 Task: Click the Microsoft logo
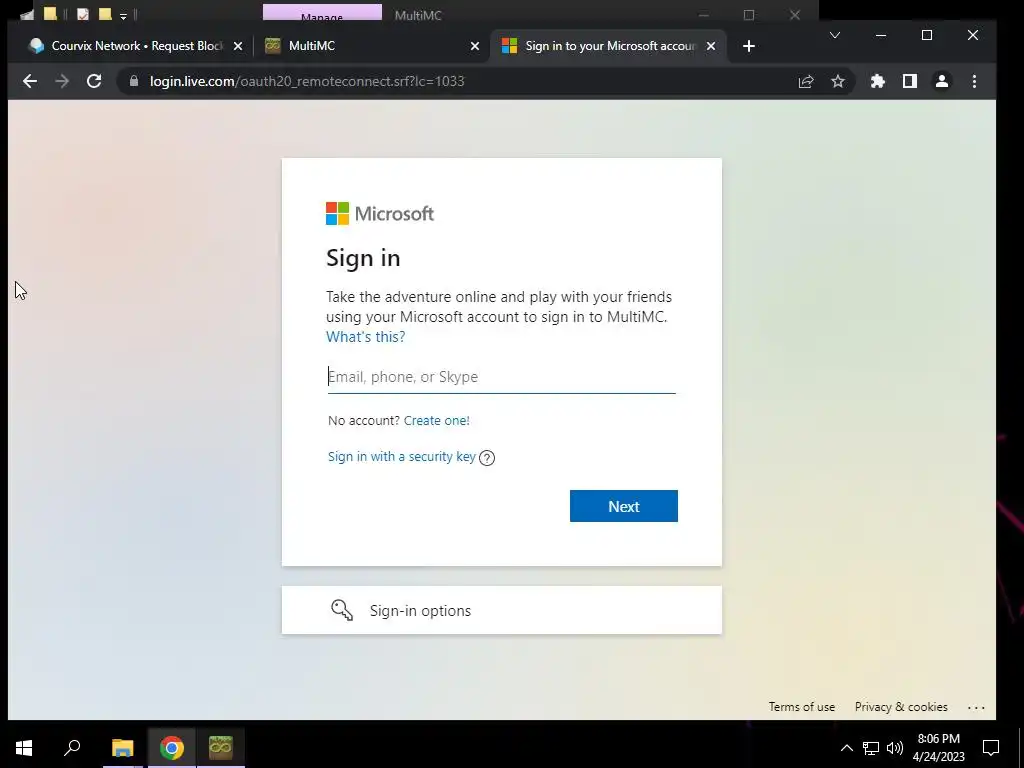coord(380,214)
